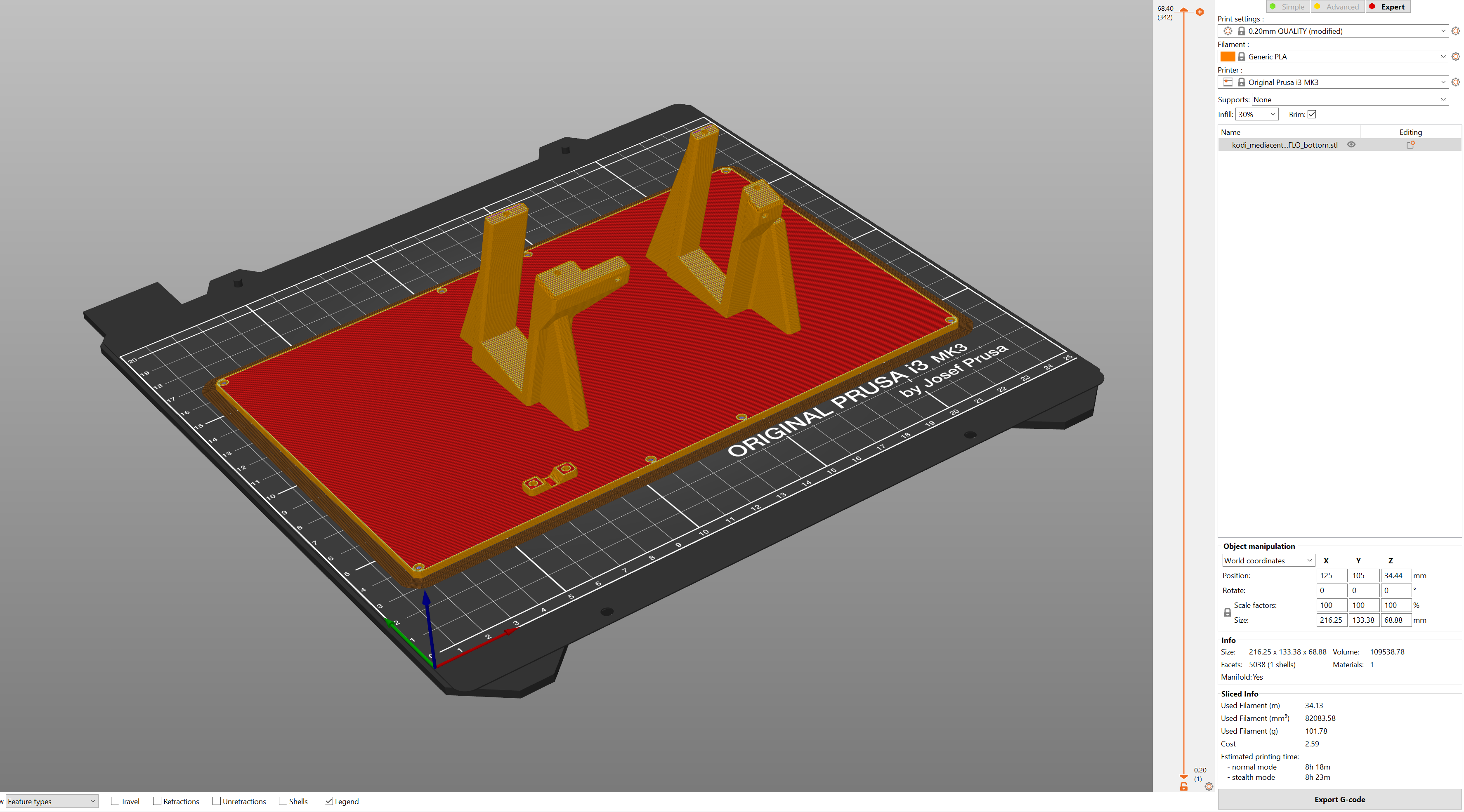The width and height of the screenshot is (1464, 812).
Task: Open filament settings via gear icon
Action: pyautogui.click(x=1455, y=57)
